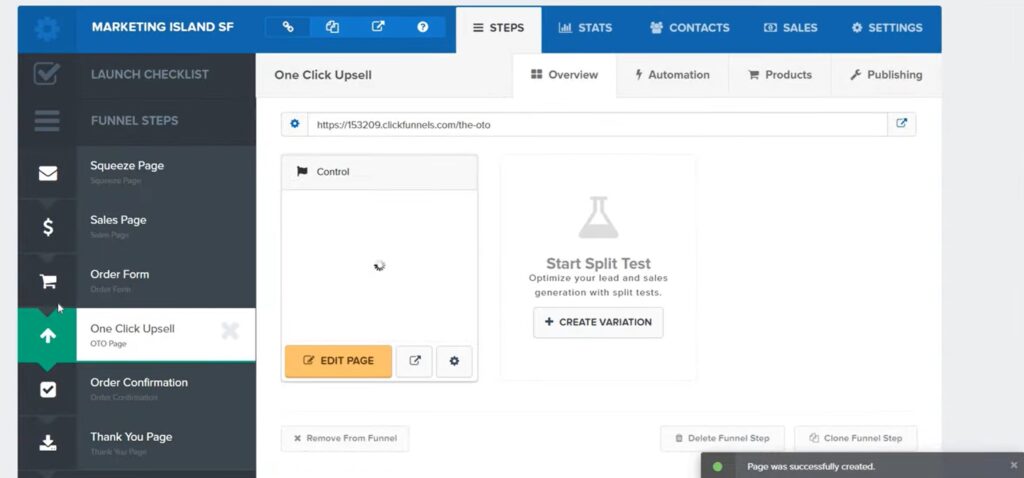
Task: Click the One Click Upsell page heading
Action: pyautogui.click(x=323, y=75)
